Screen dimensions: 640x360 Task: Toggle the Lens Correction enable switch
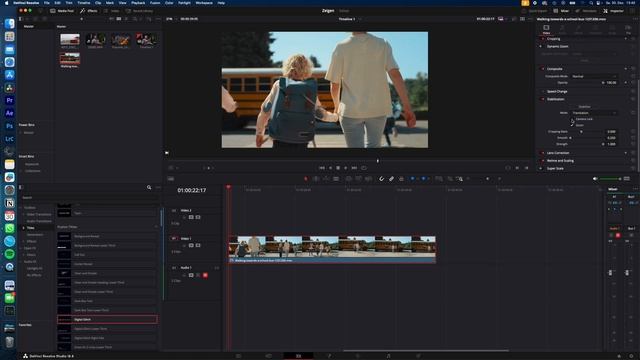[x=542, y=153]
